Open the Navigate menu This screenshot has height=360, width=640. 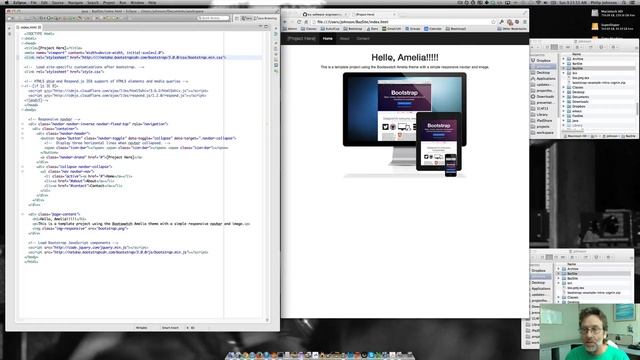(76, 2)
